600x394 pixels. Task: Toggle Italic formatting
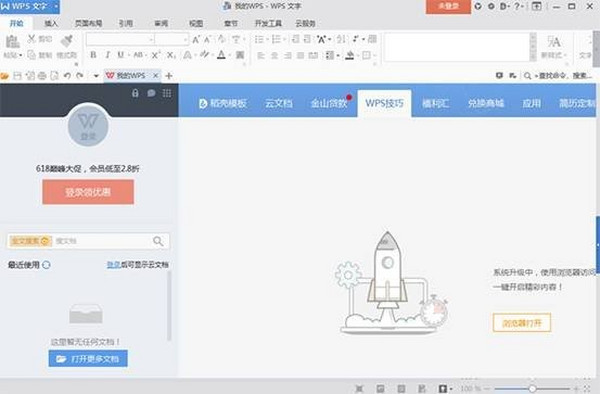(x=108, y=55)
